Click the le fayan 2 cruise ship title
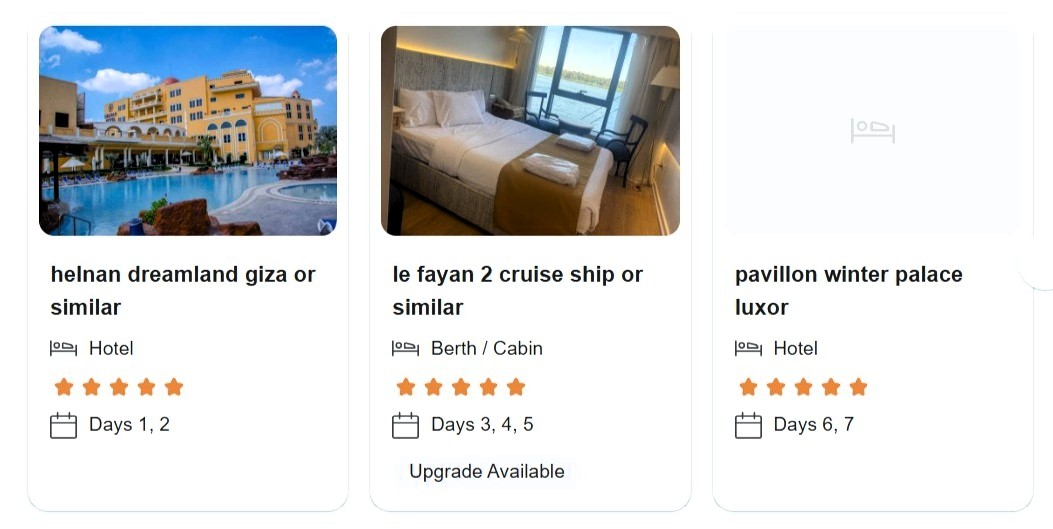The width and height of the screenshot is (1053, 529). [x=517, y=290]
